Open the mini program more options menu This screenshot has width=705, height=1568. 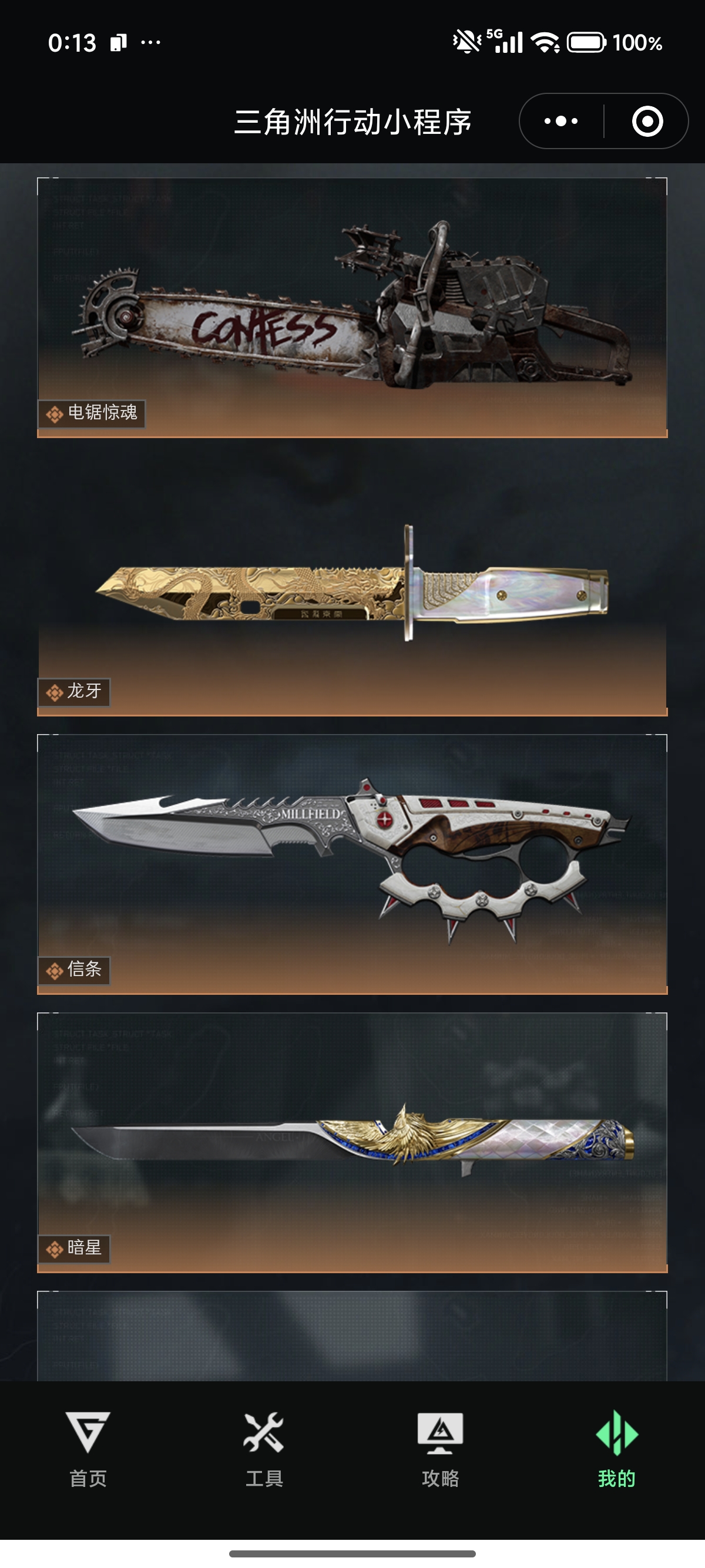point(560,121)
